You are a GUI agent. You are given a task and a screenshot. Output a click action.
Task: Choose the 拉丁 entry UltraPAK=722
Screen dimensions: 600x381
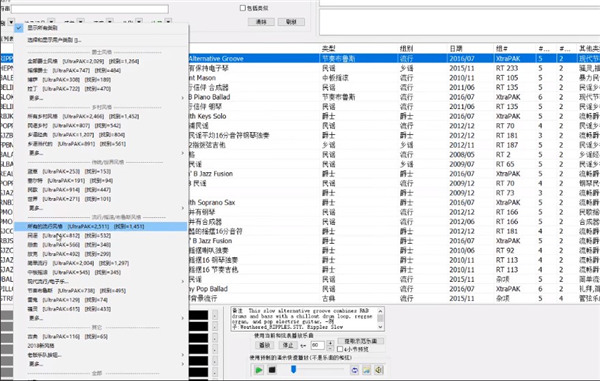[101, 89]
